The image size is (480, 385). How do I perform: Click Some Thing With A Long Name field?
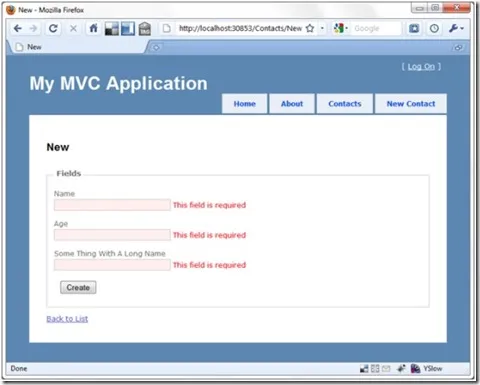tap(112, 265)
